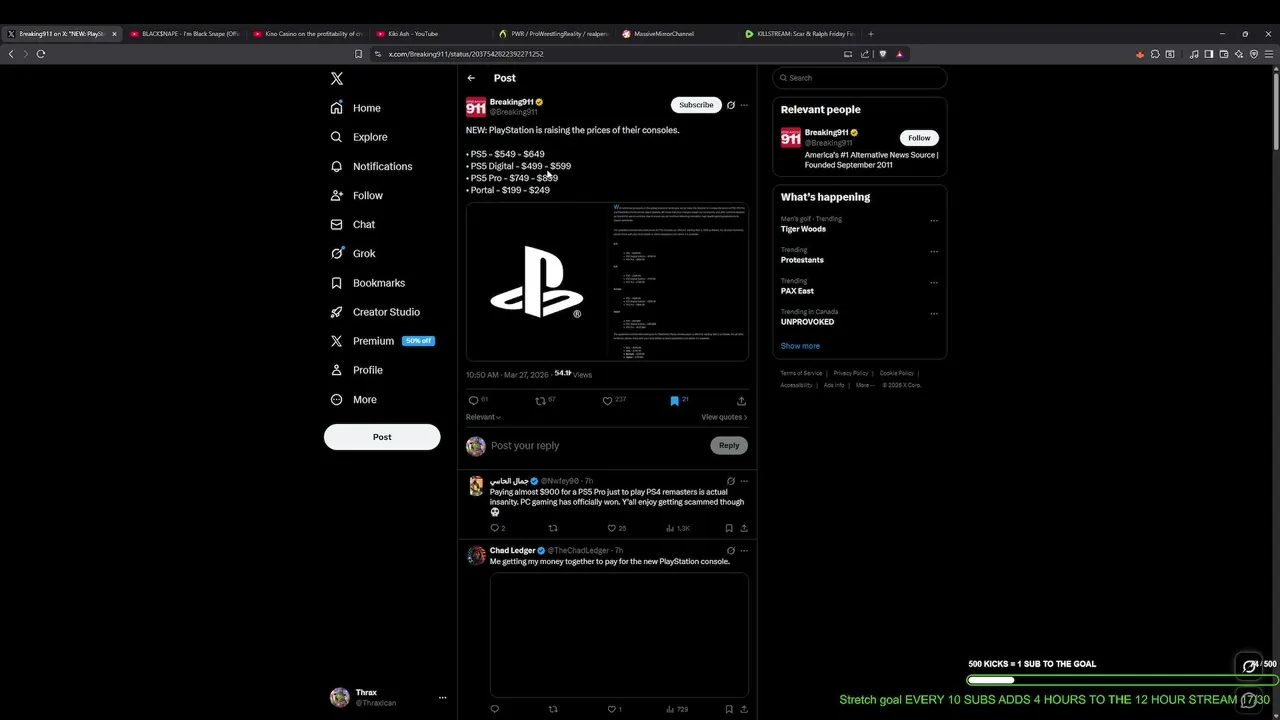
Task: Reply icon on the main post
Action: pos(474,401)
